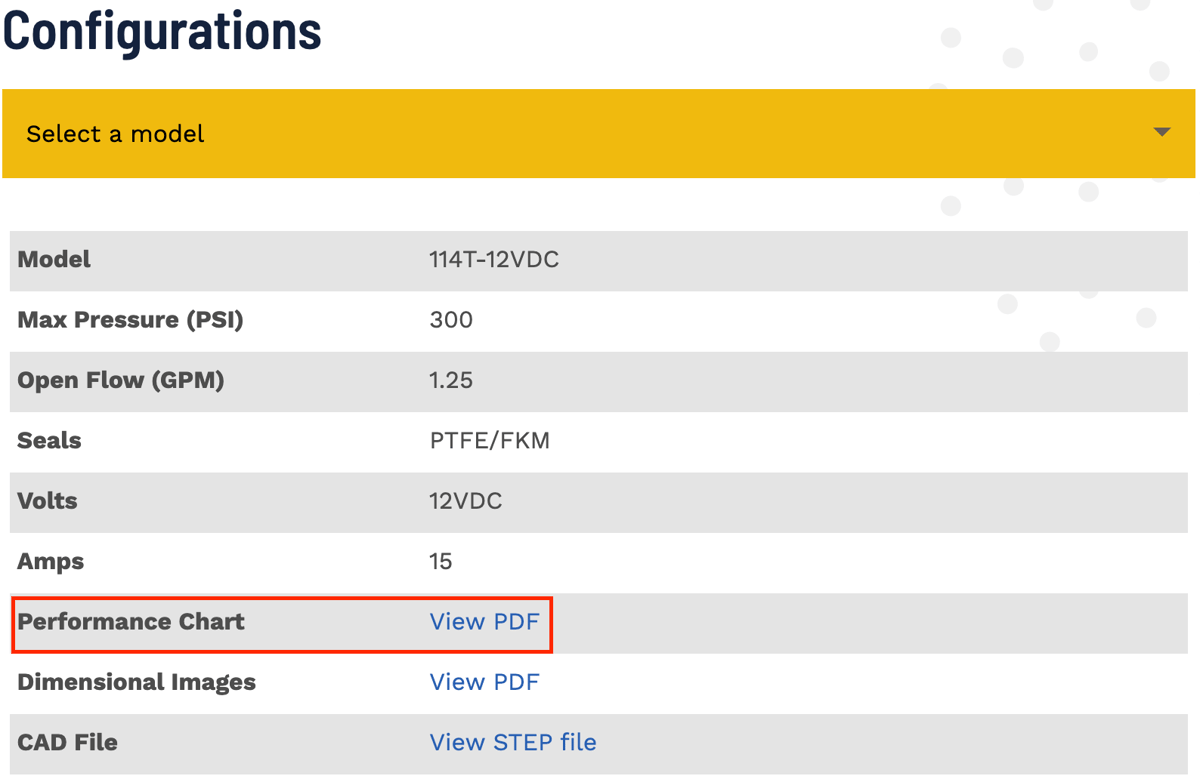Click the Volts row label

(47, 501)
